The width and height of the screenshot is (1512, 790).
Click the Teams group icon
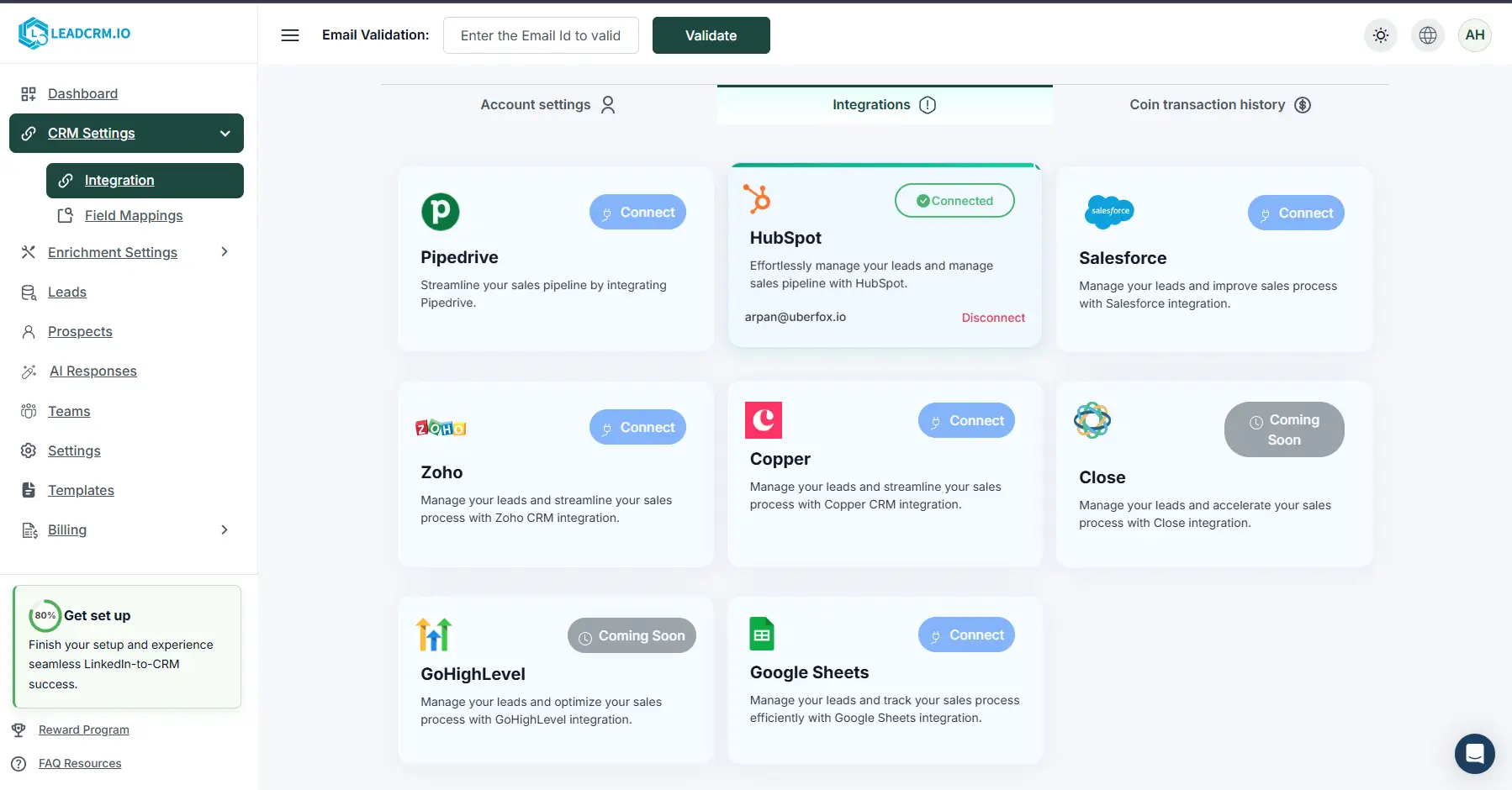point(29,411)
